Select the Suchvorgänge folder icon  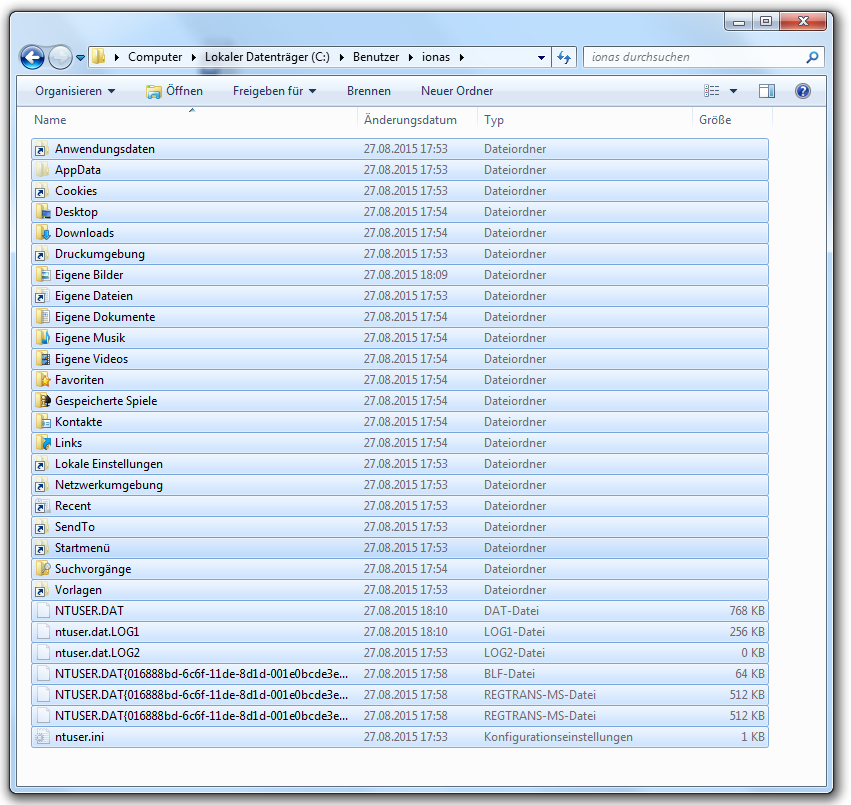click(42, 569)
